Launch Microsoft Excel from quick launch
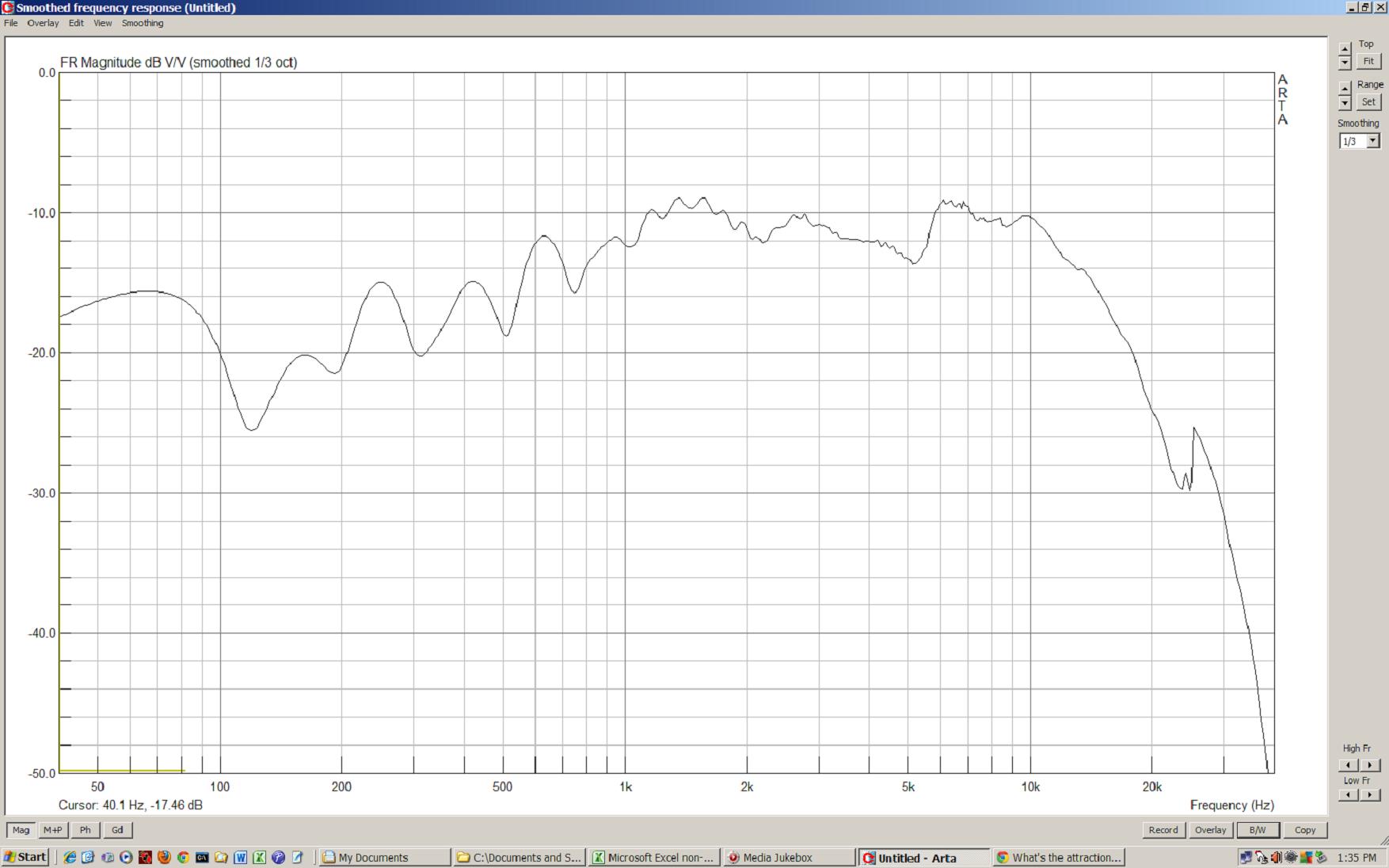The image size is (1389, 868). (x=259, y=857)
